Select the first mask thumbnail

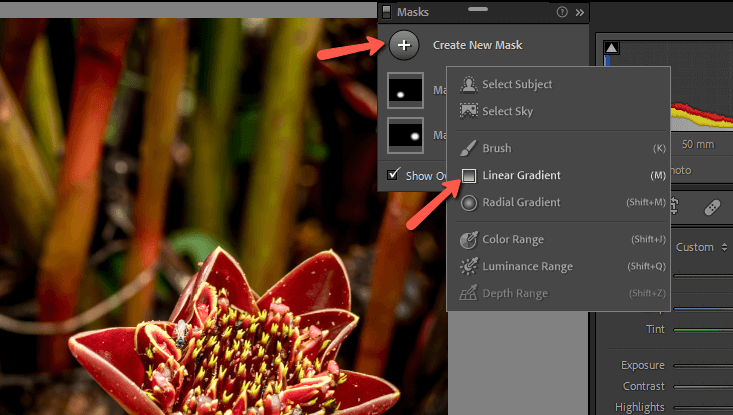point(405,91)
